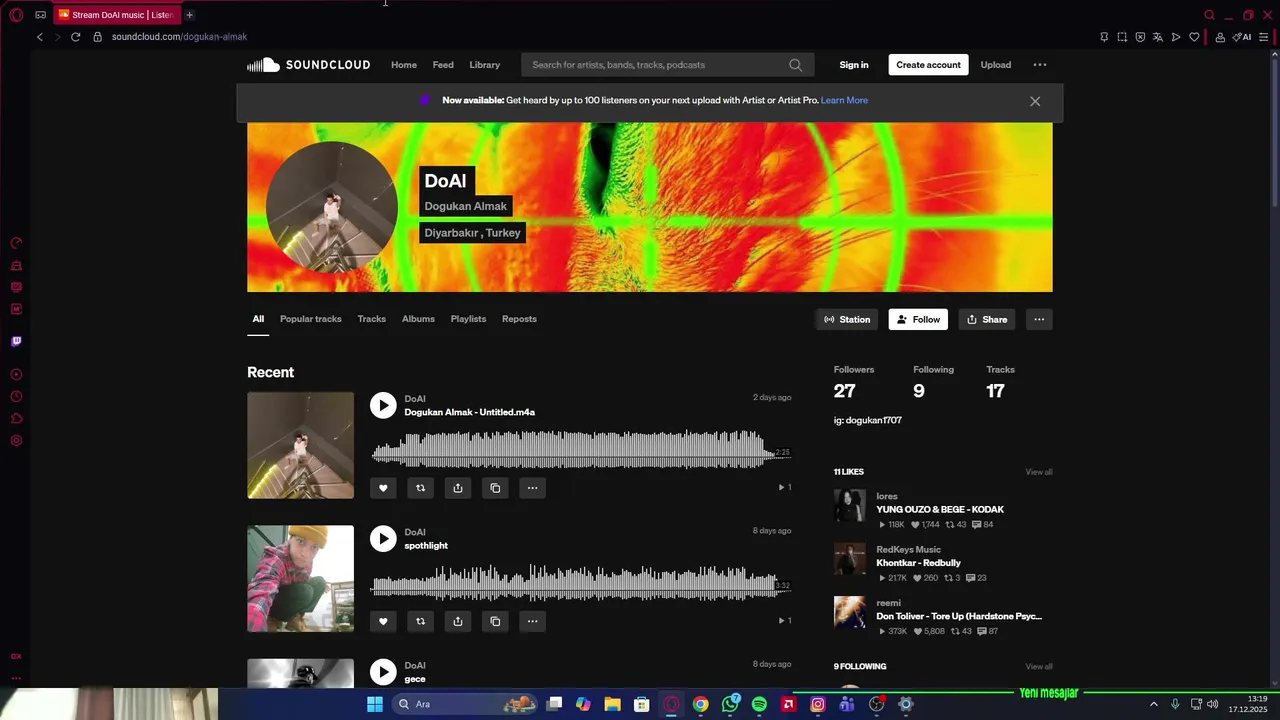Like the Untitled.m4a track
Image resolution: width=1280 pixels, height=720 pixels.
[x=383, y=488]
